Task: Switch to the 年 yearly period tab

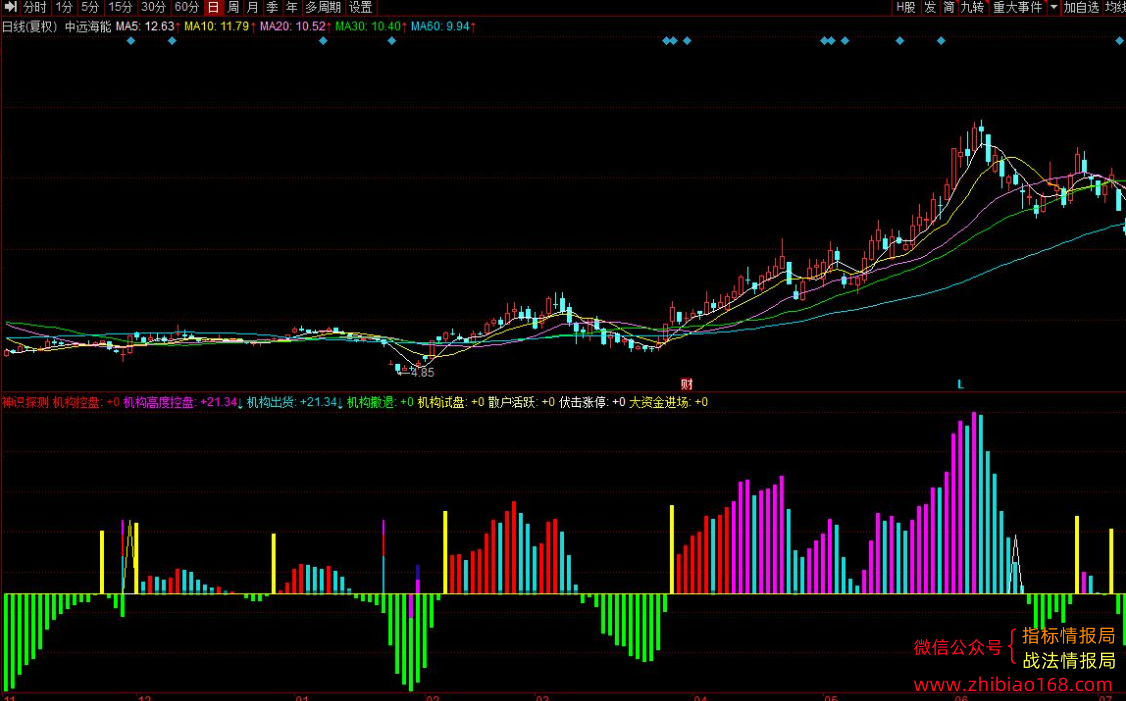Action: [292, 7]
